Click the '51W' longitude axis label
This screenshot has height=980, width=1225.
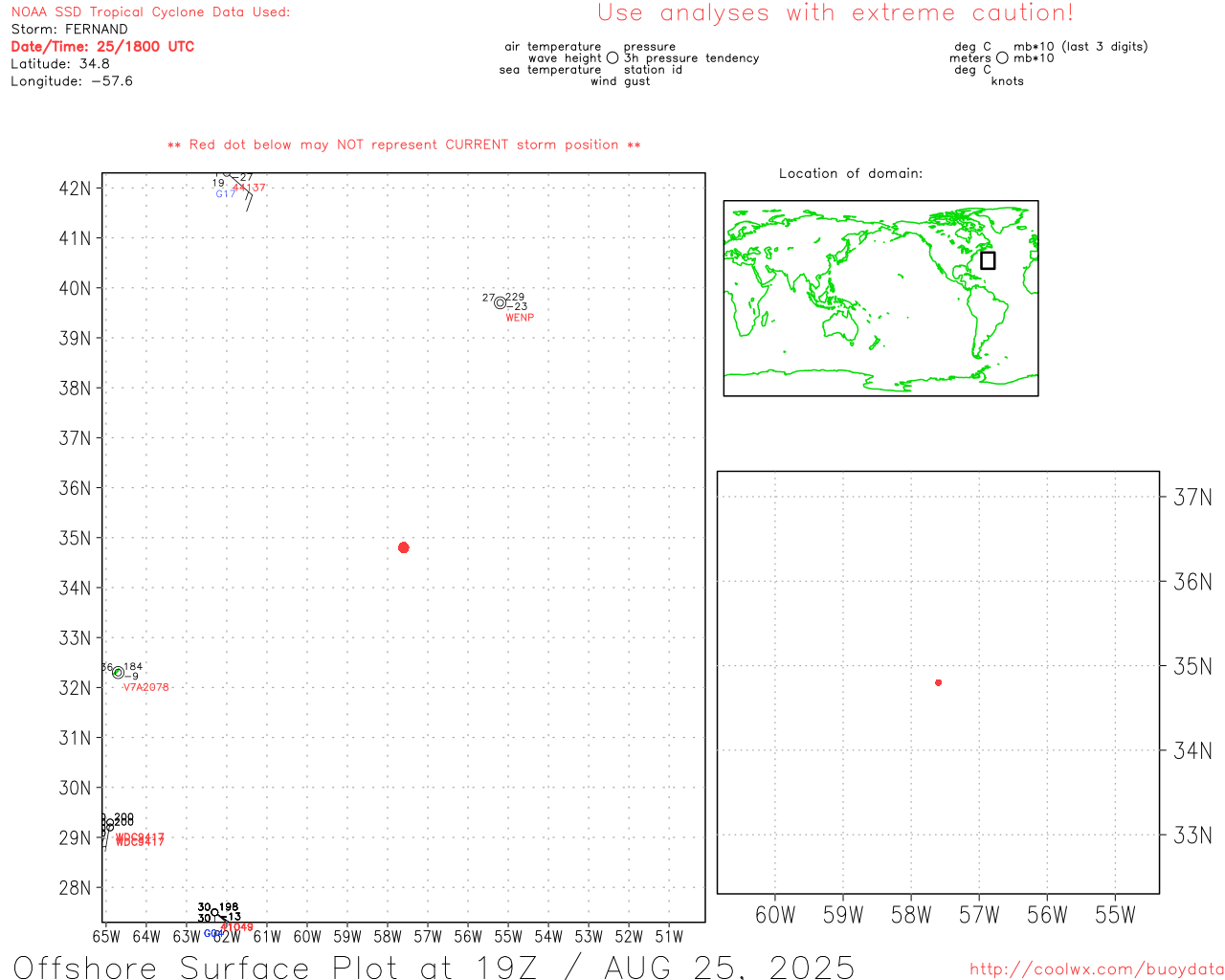point(669,936)
